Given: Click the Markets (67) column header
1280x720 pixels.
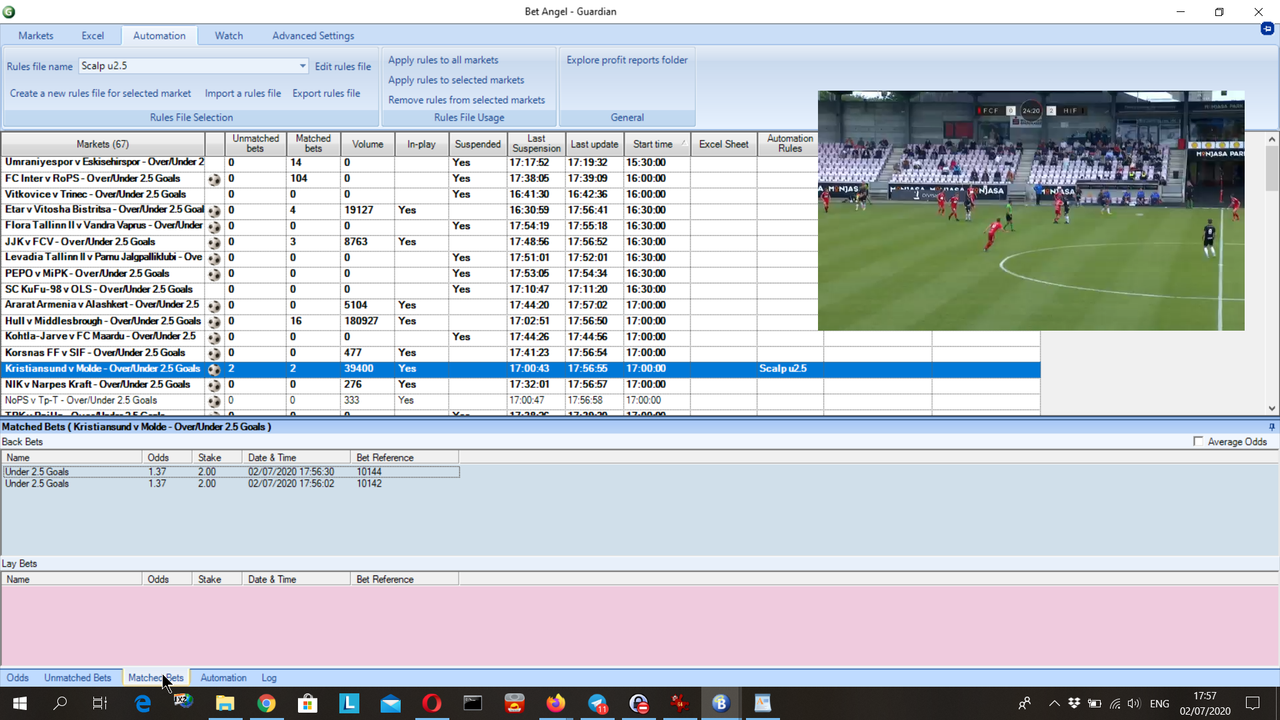Looking at the screenshot, I should (x=103, y=144).
